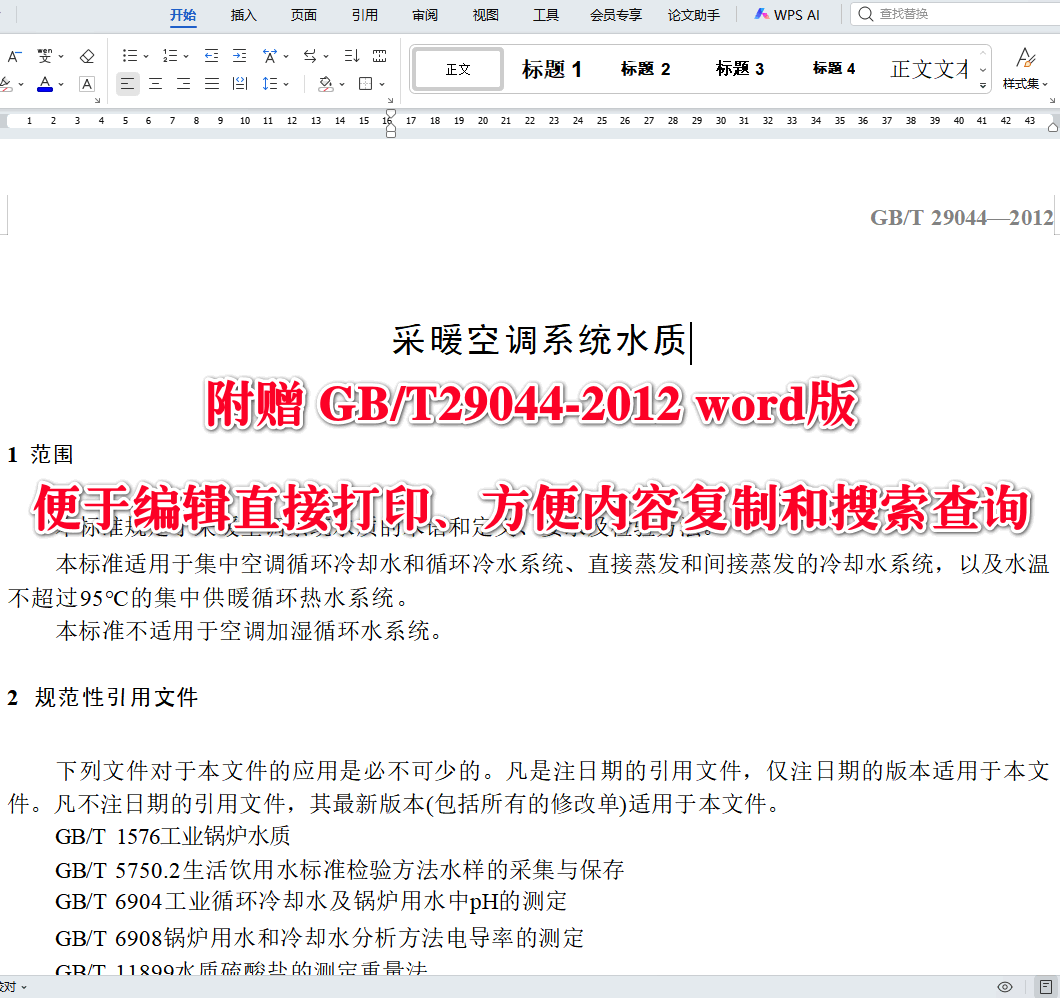Open the bulleted list dropdown arrow

tap(146, 57)
